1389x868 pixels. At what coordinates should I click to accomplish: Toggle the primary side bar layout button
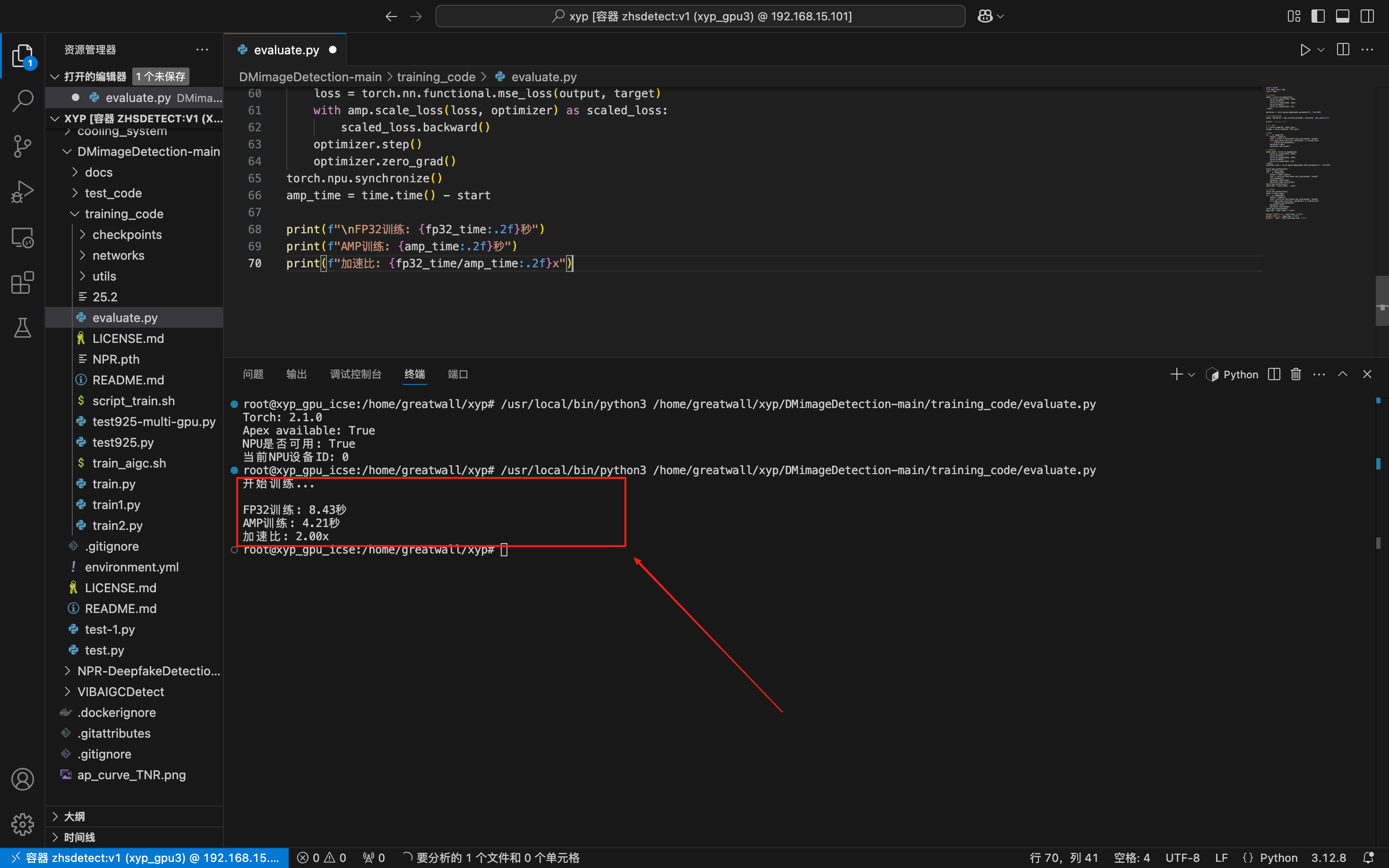[x=1318, y=16]
